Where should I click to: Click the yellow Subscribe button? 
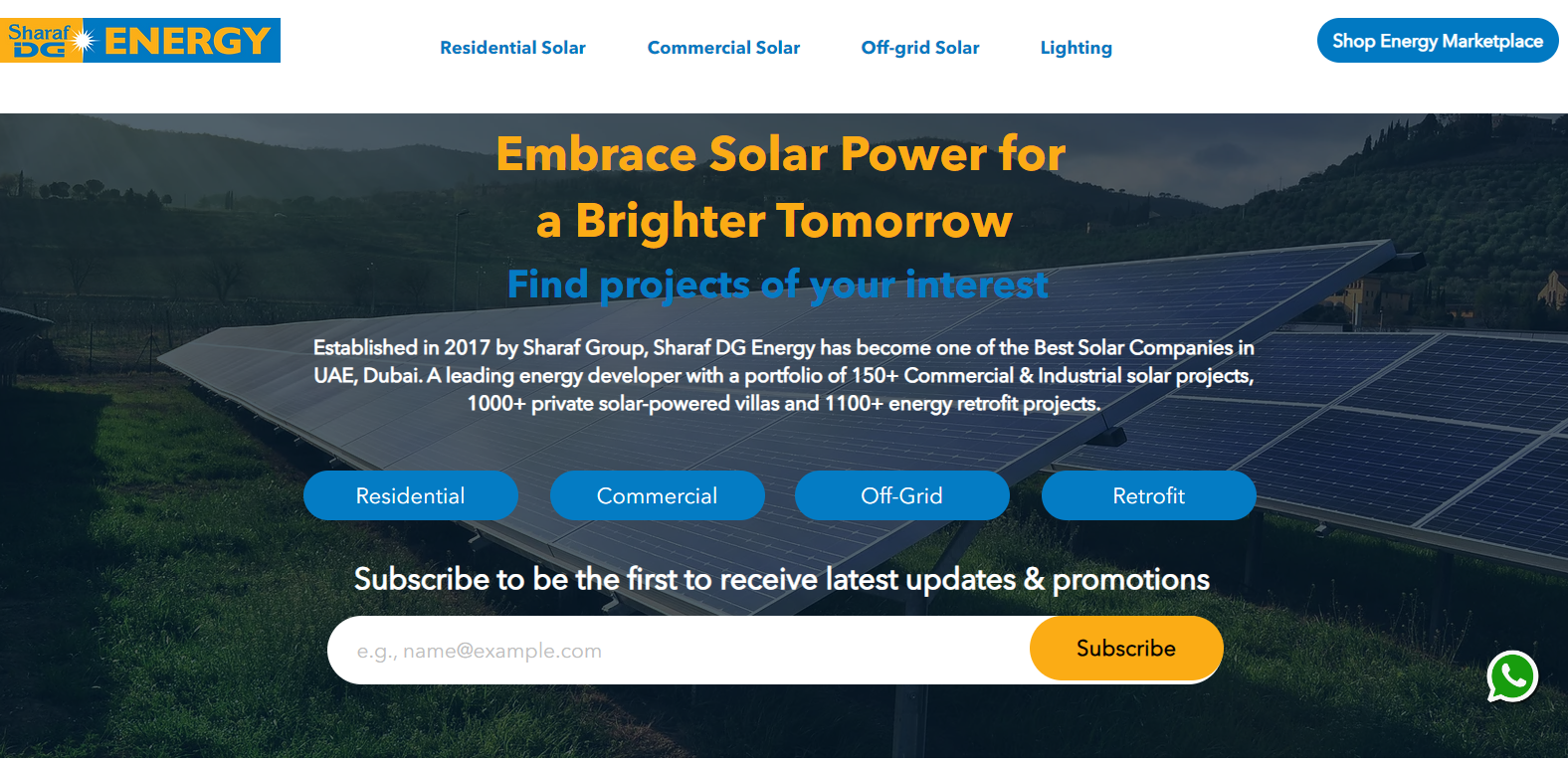1126,649
